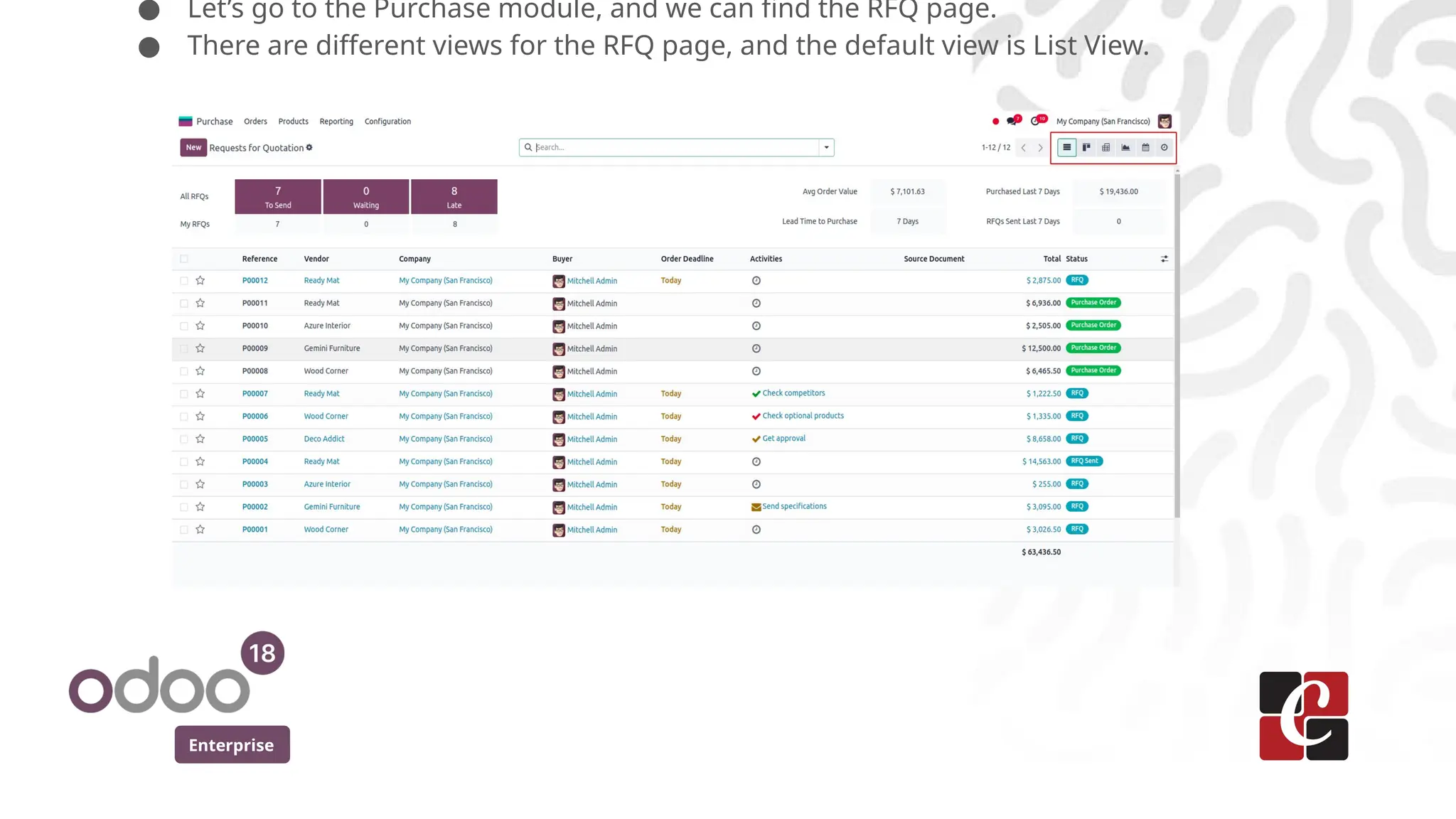The width and height of the screenshot is (1456, 819).
Task: Select the P00008 row checkbox
Action: (184, 371)
